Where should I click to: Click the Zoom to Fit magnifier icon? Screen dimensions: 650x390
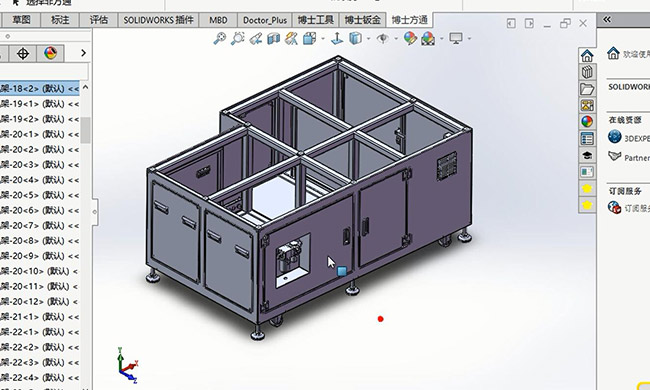pos(219,39)
